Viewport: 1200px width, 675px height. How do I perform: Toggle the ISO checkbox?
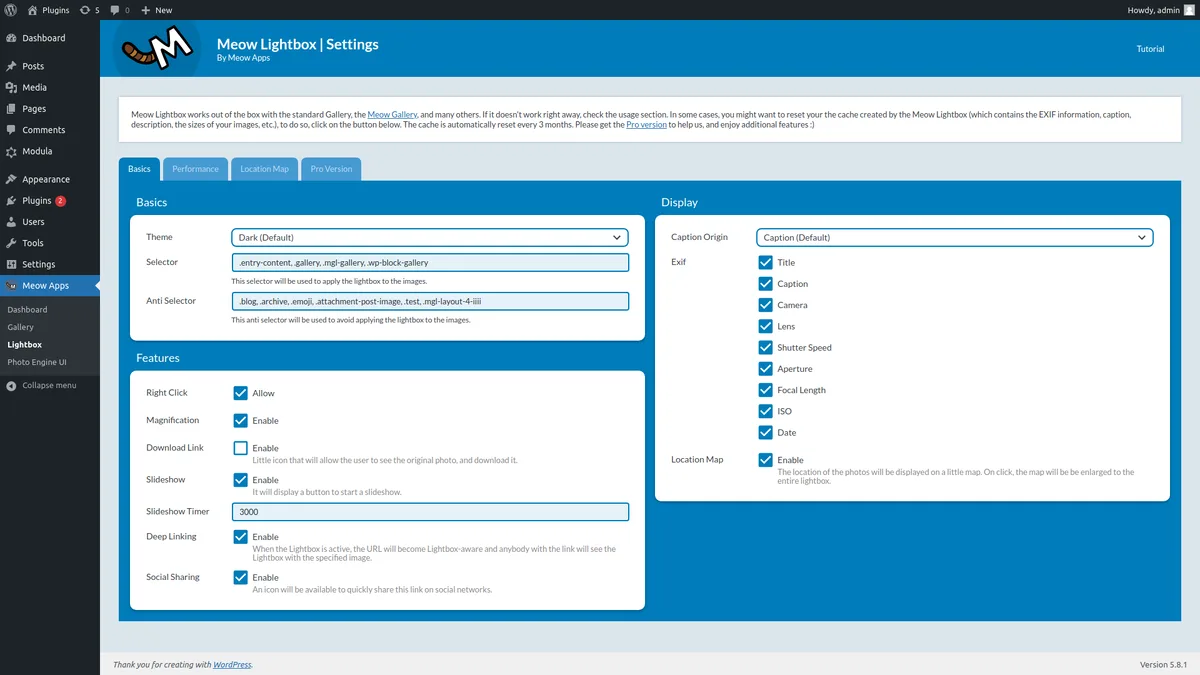765,411
